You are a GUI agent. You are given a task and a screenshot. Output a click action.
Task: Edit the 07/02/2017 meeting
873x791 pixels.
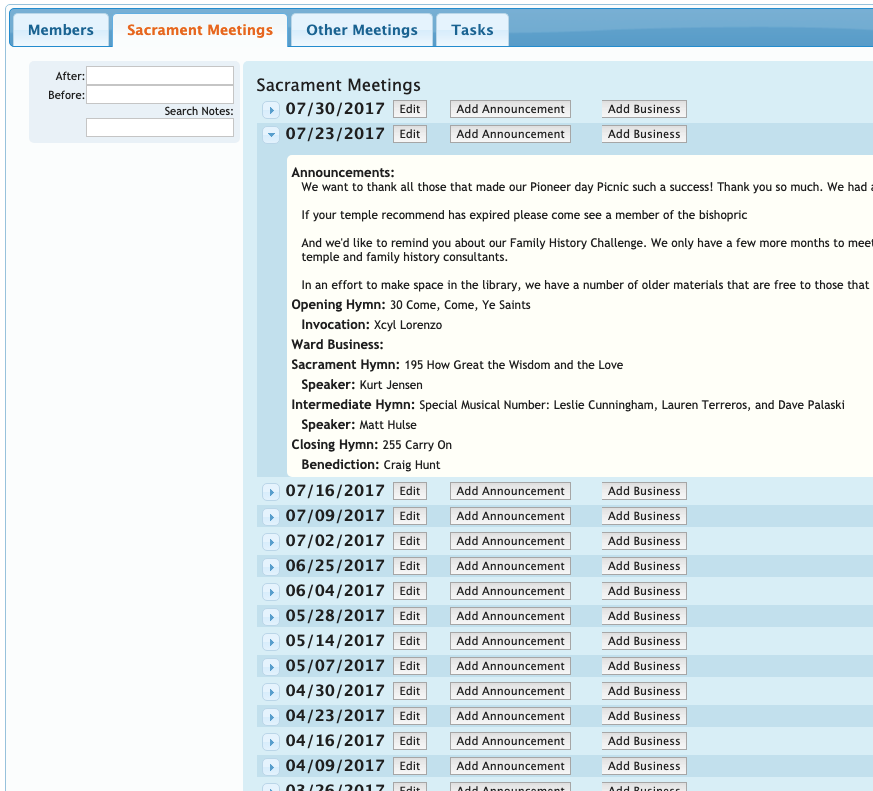[x=410, y=541]
